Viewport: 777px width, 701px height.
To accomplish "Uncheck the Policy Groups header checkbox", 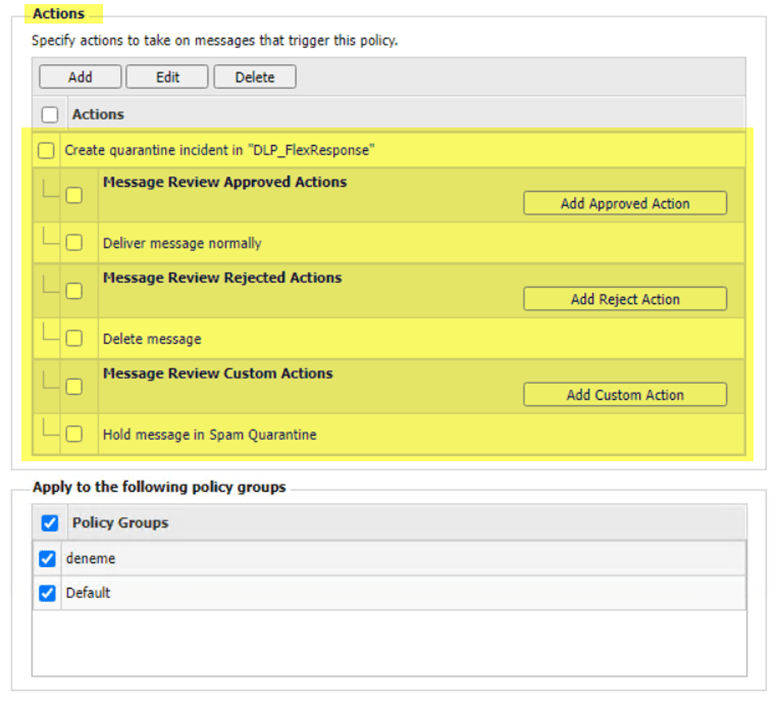I will pos(50,523).
